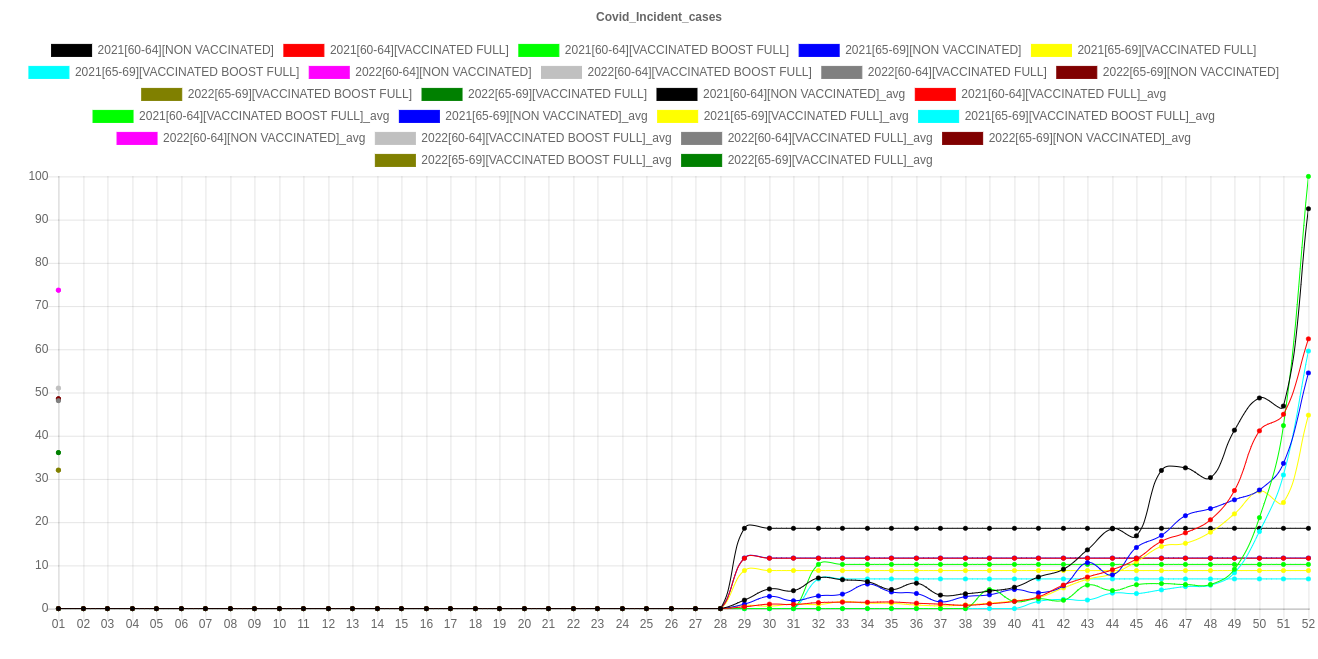Click the magenta 2022[60-64][NON VACCINATED]_avg swatch

click(137, 138)
